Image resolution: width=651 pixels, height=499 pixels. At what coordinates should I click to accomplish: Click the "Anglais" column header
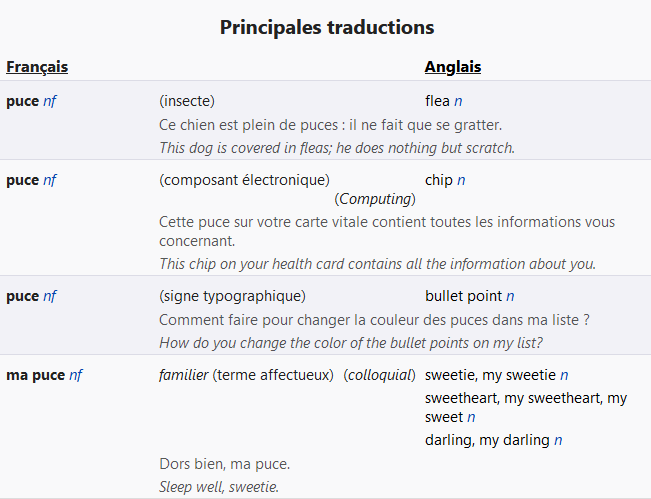(453, 67)
